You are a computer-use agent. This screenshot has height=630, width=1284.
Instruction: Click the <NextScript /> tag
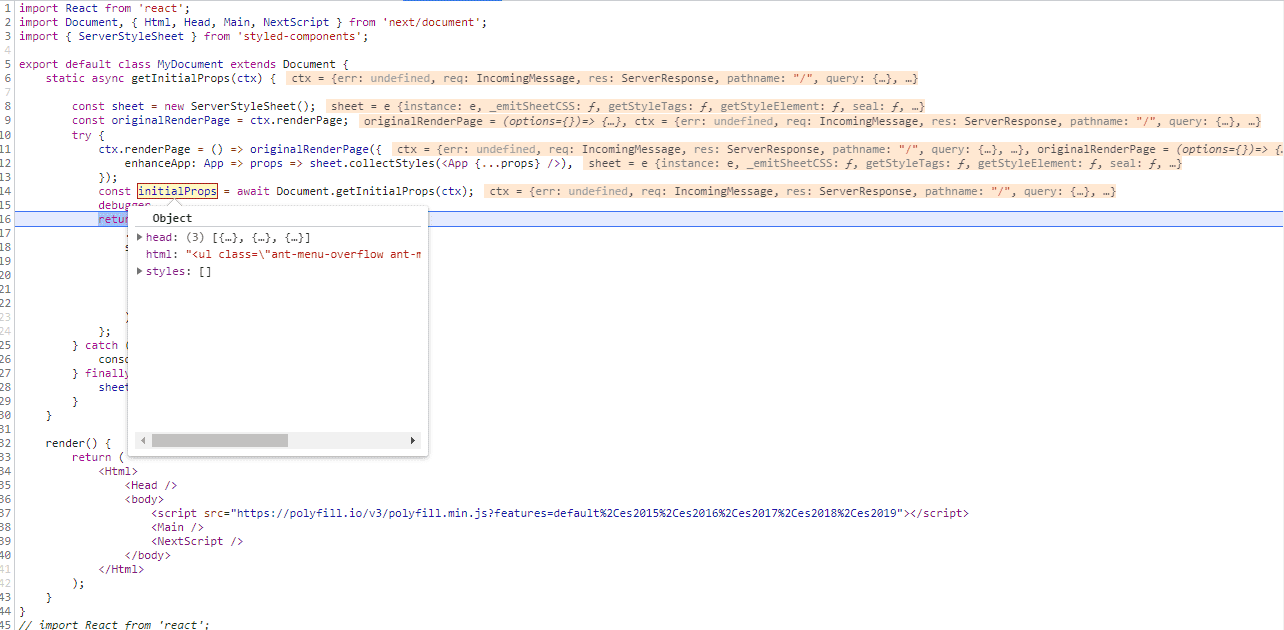[197, 541]
